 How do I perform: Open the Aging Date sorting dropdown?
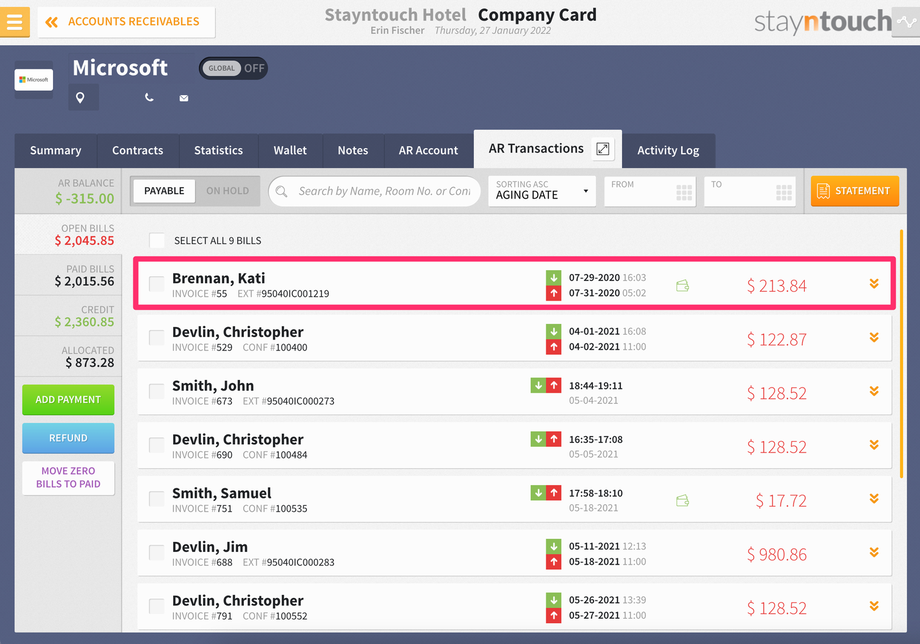click(542, 191)
